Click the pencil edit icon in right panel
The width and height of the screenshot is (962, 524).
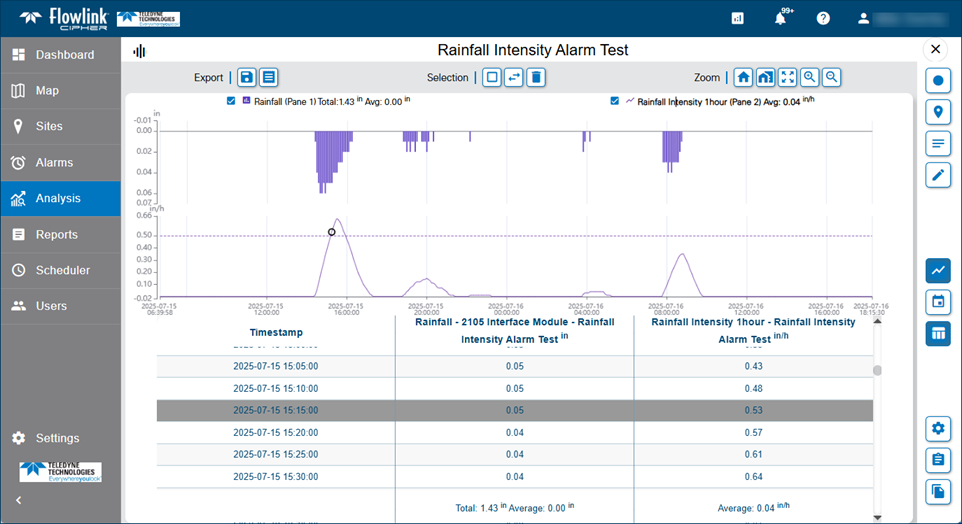point(938,175)
